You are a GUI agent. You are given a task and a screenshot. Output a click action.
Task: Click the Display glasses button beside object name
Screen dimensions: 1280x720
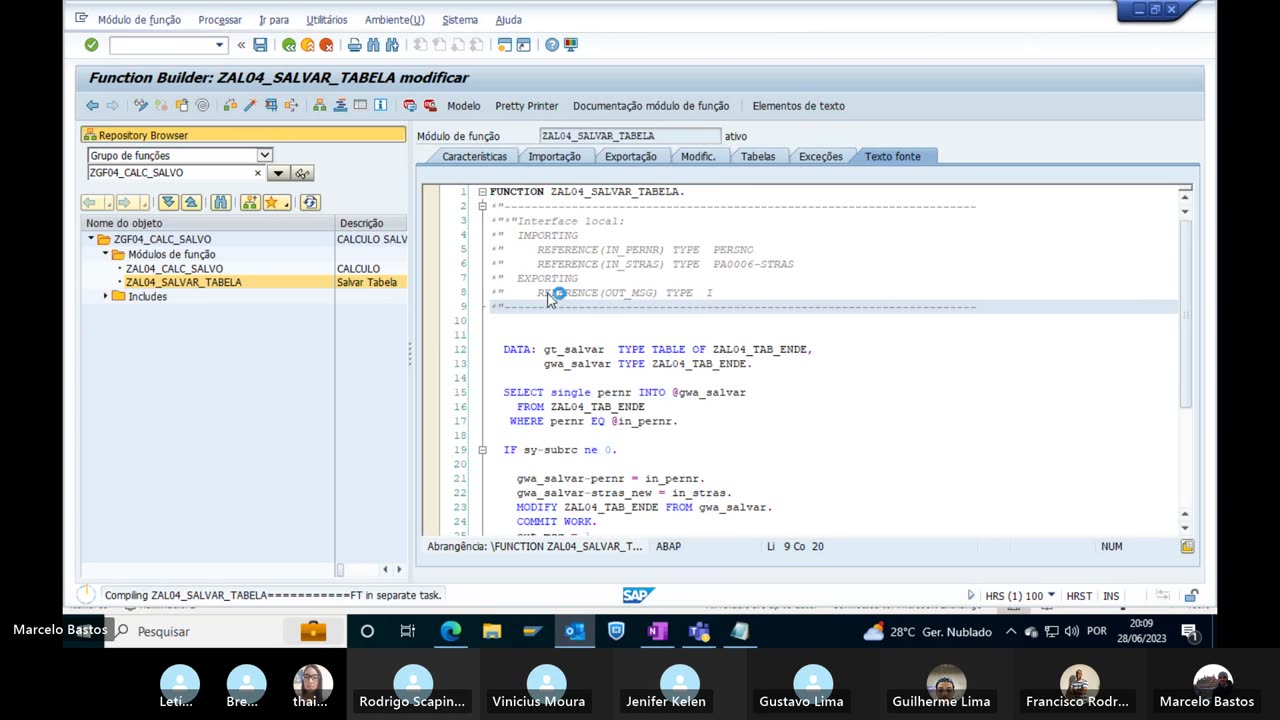302,173
